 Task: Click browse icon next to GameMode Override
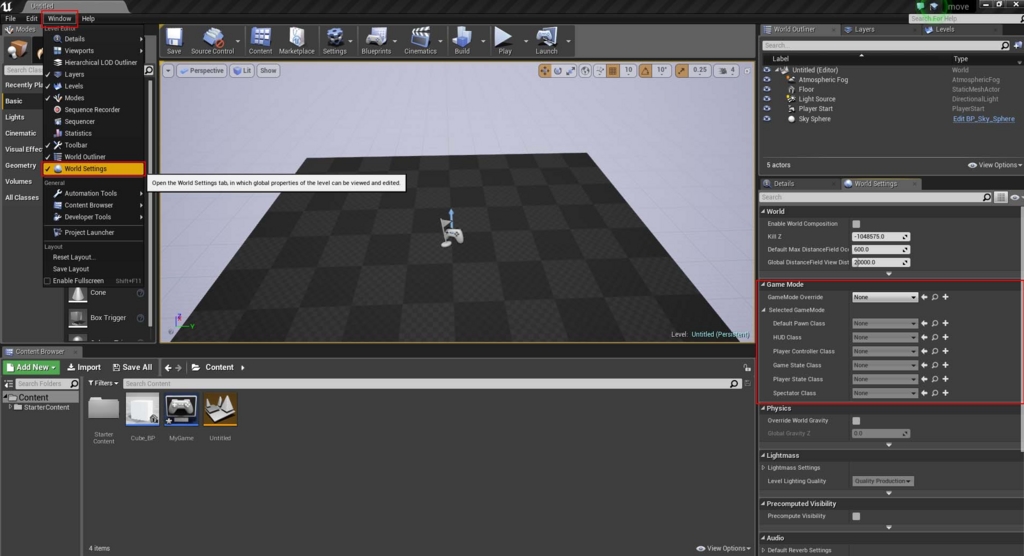(935, 297)
